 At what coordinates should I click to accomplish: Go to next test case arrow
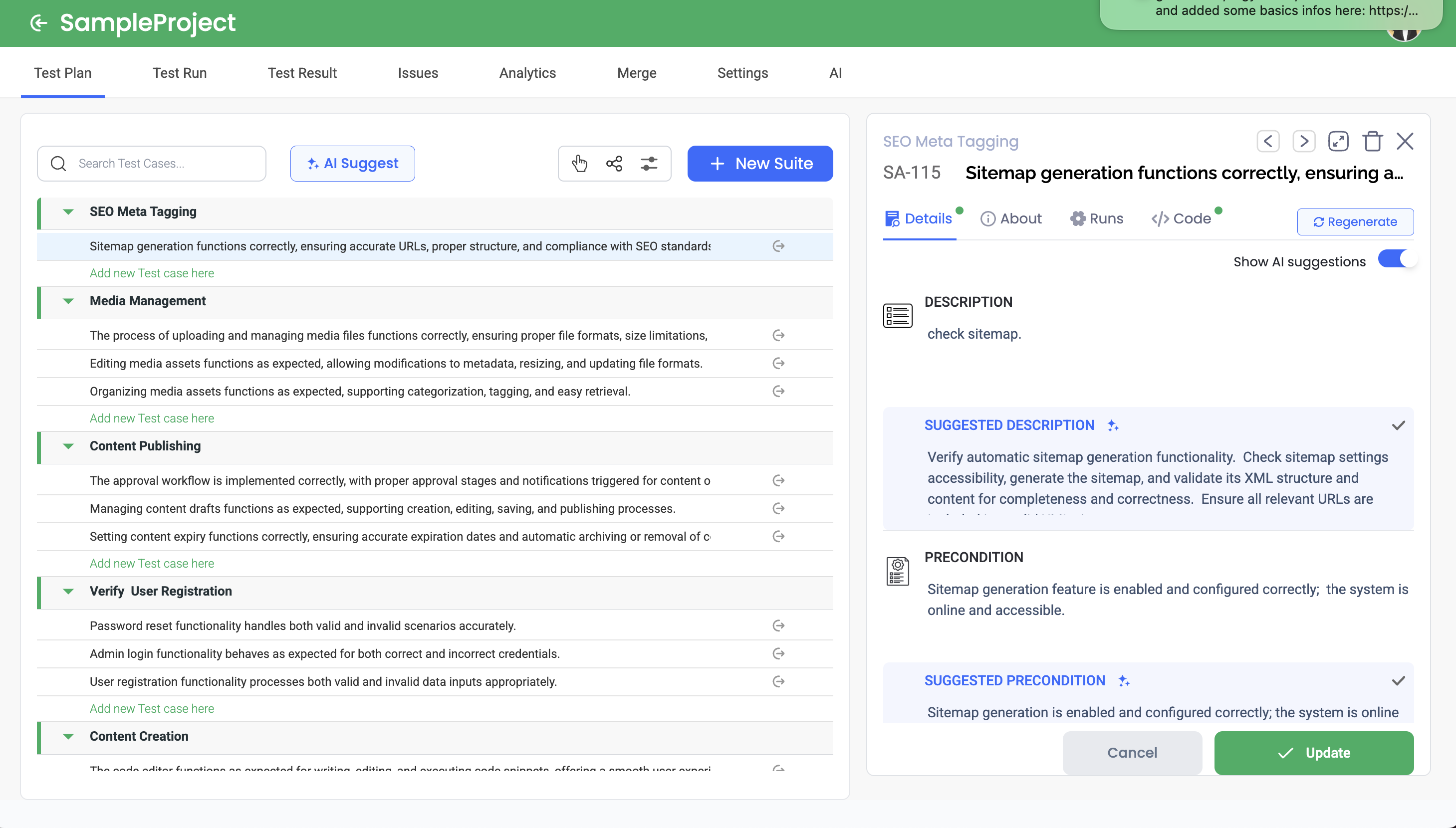[1304, 141]
